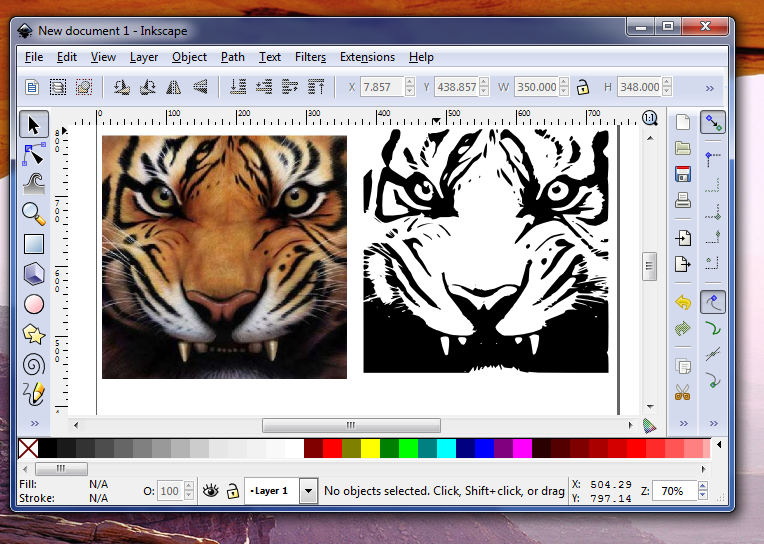Image resolution: width=764 pixels, height=544 pixels.
Task: Expand the toolbox overflow chevron
Action: click(x=34, y=424)
